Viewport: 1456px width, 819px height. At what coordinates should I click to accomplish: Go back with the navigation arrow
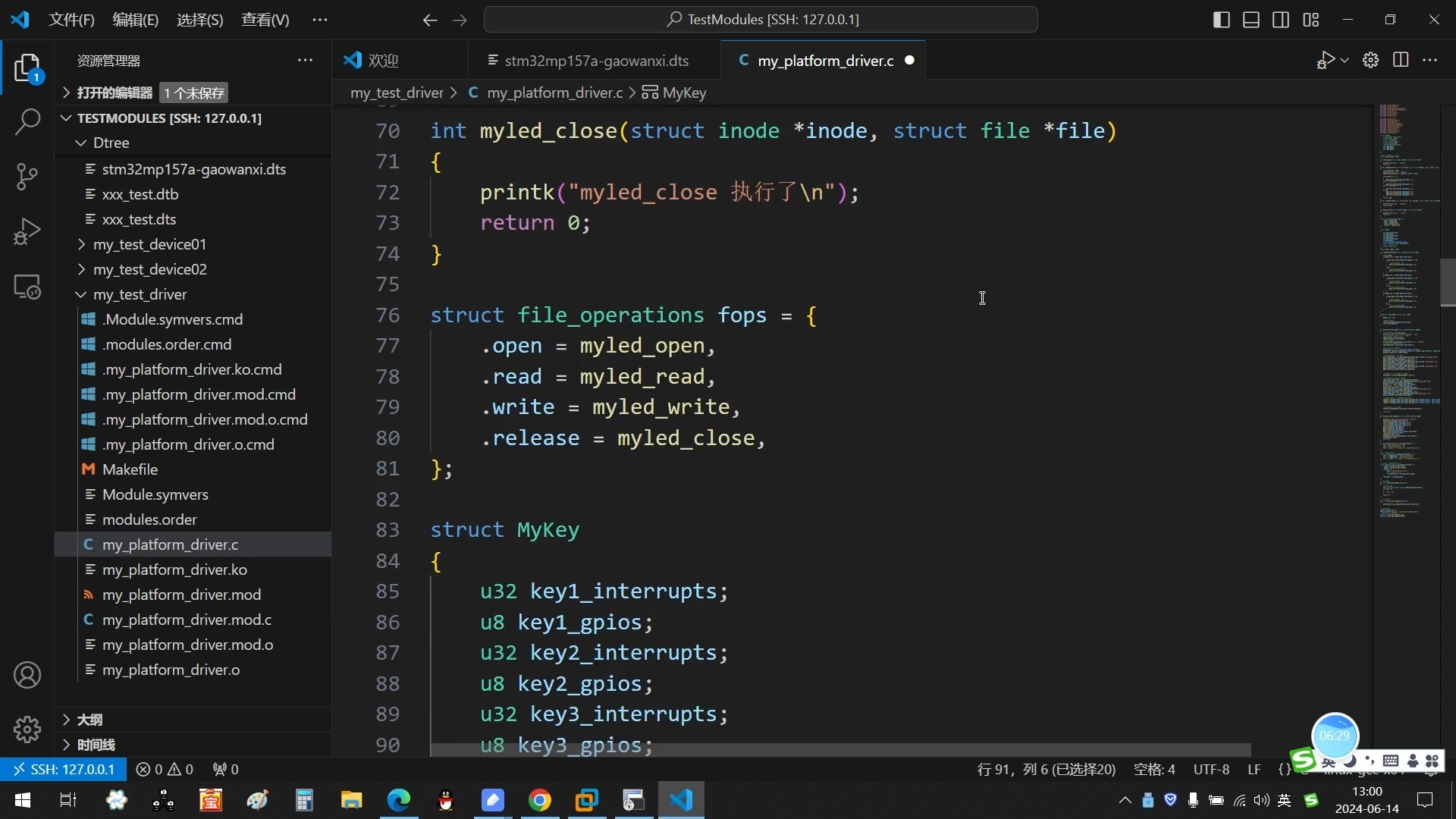[430, 20]
